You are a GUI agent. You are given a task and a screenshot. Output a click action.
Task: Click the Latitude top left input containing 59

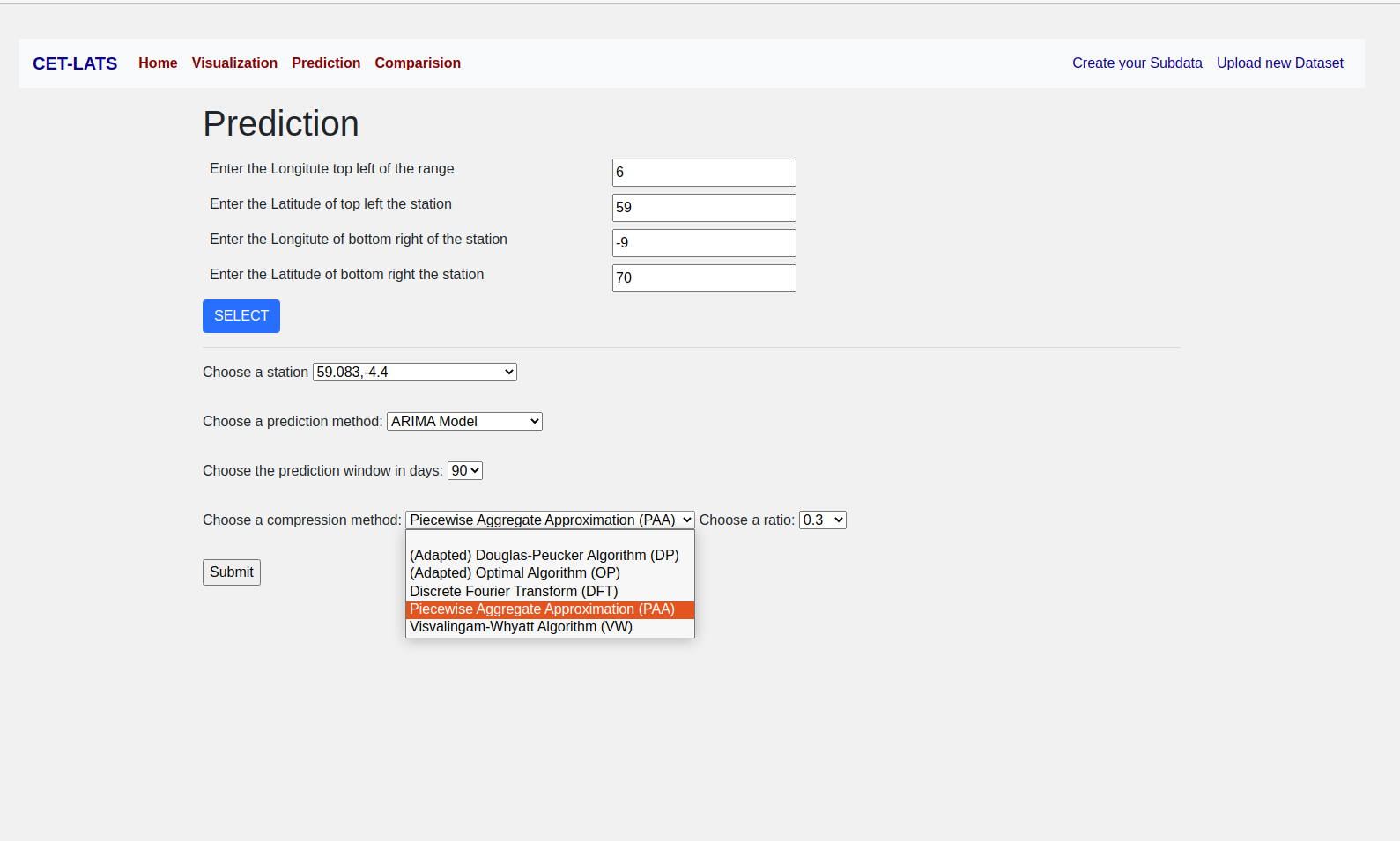tap(703, 208)
